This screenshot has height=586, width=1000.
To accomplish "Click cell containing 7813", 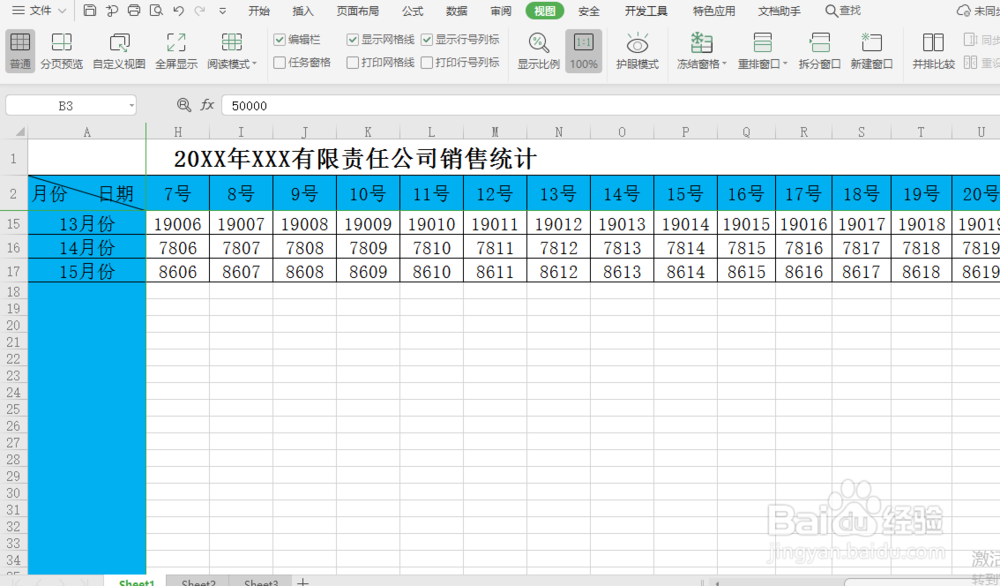I will [622, 247].
